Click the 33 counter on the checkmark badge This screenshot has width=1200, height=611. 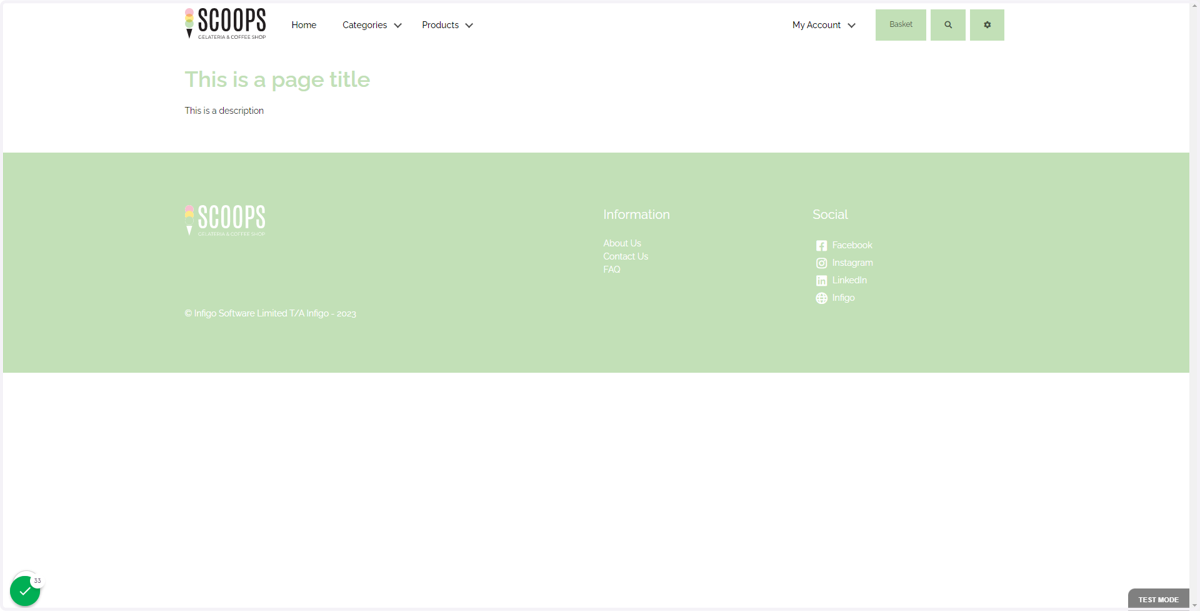[x=37, y=580]
